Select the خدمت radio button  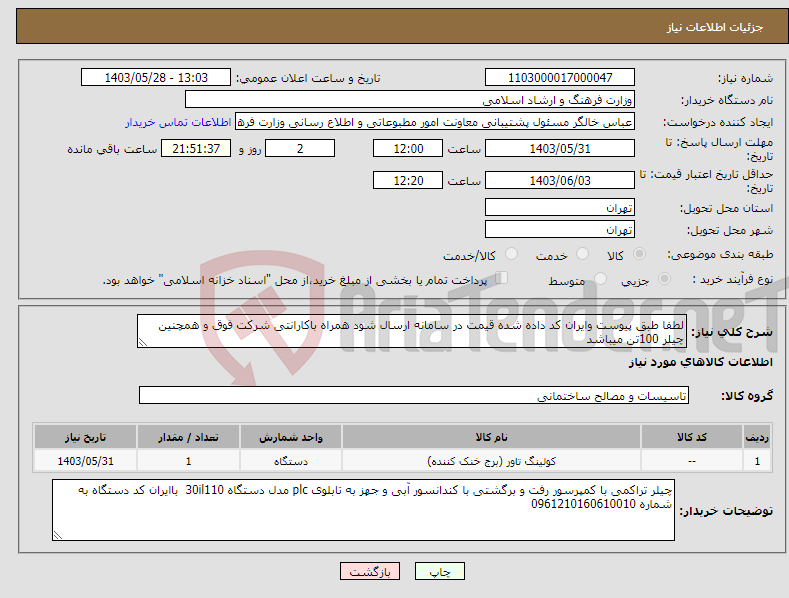pyautogui.click(x=582, y=254)
